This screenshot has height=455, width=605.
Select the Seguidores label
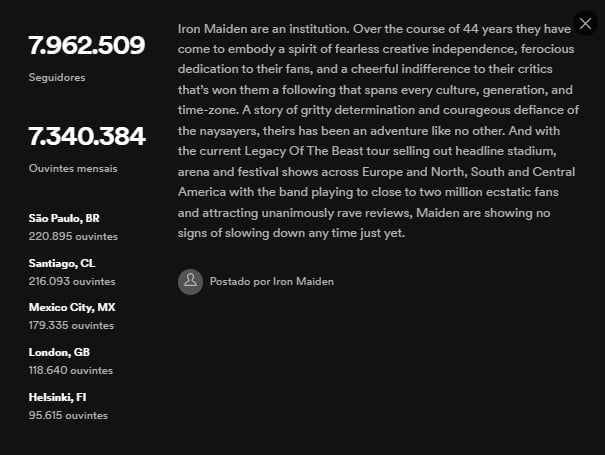(x=57, y=77)
